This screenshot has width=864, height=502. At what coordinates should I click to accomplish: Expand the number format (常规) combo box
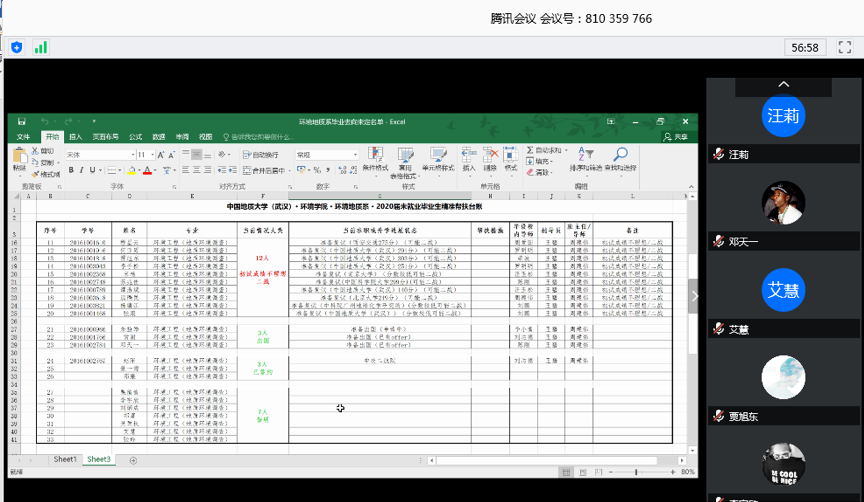click(x=354, y=155)
